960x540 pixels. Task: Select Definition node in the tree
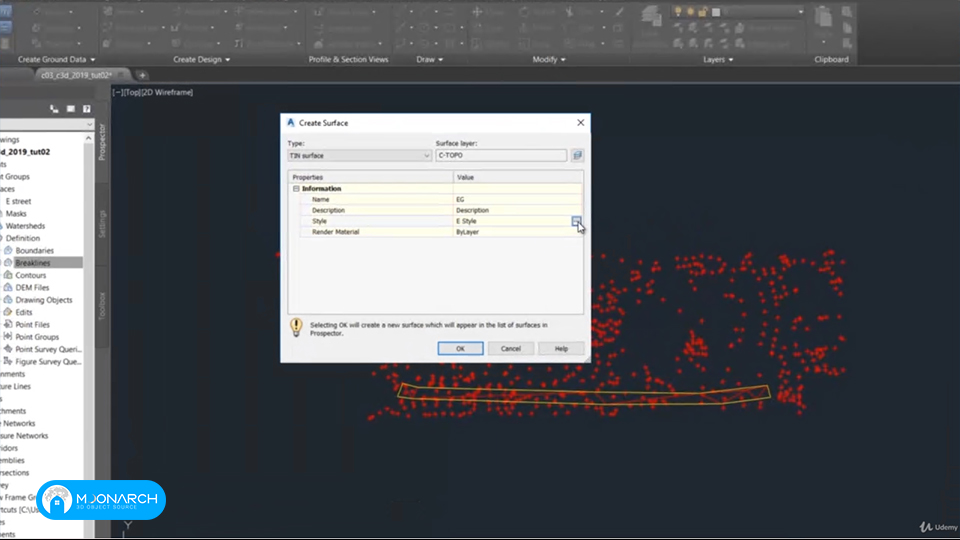(x=23, y=238)
